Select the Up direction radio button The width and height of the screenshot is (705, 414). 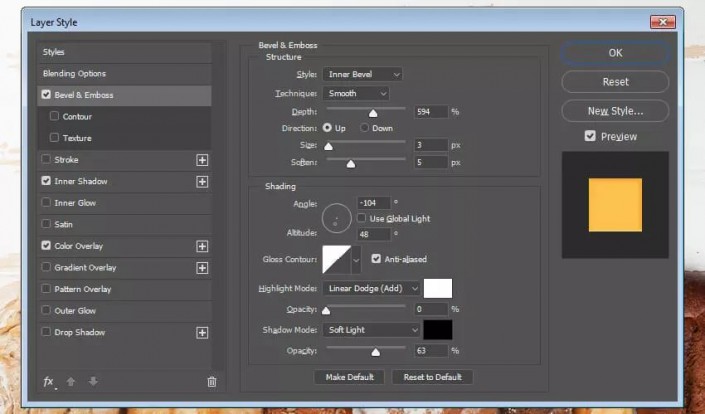(327, 128)
